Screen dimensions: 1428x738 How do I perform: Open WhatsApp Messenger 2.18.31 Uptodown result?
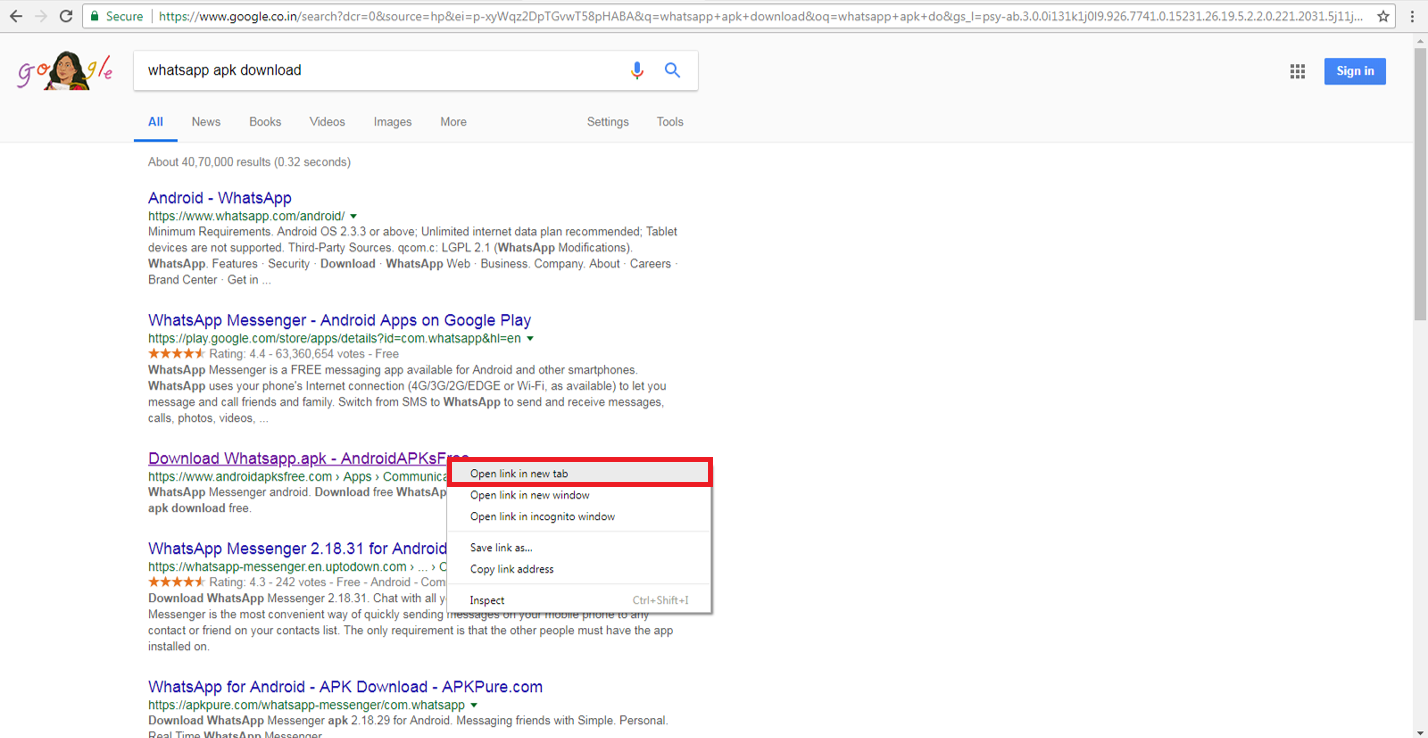(297, 549)
